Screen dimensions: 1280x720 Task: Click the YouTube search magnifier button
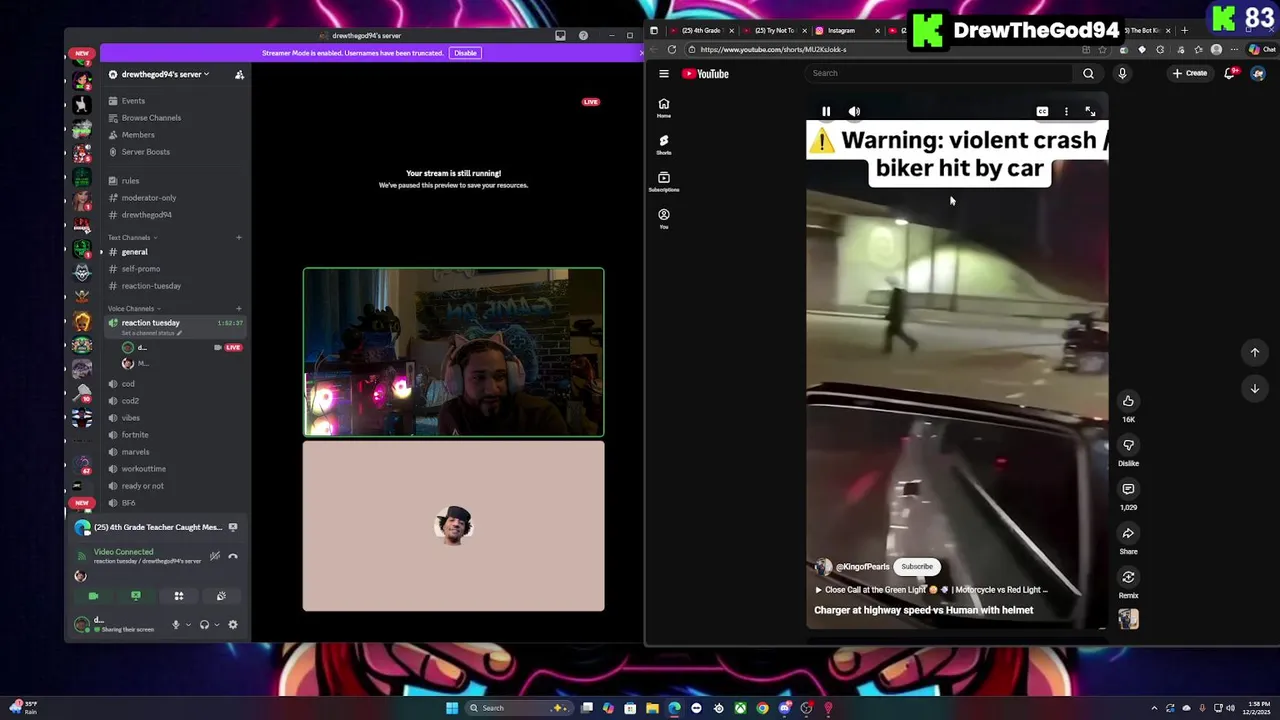point(1088,73)
